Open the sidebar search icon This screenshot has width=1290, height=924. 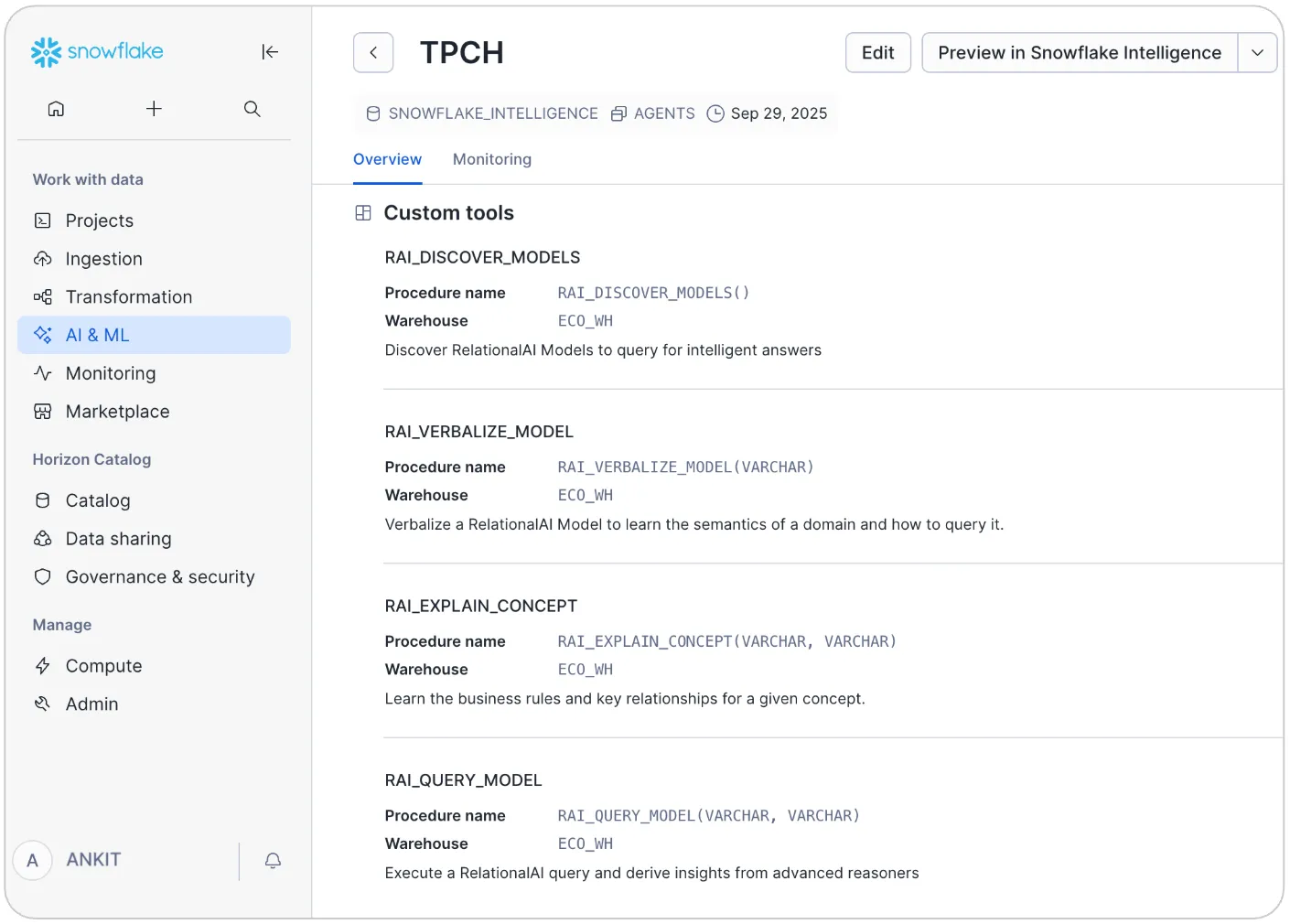[253, 109]
